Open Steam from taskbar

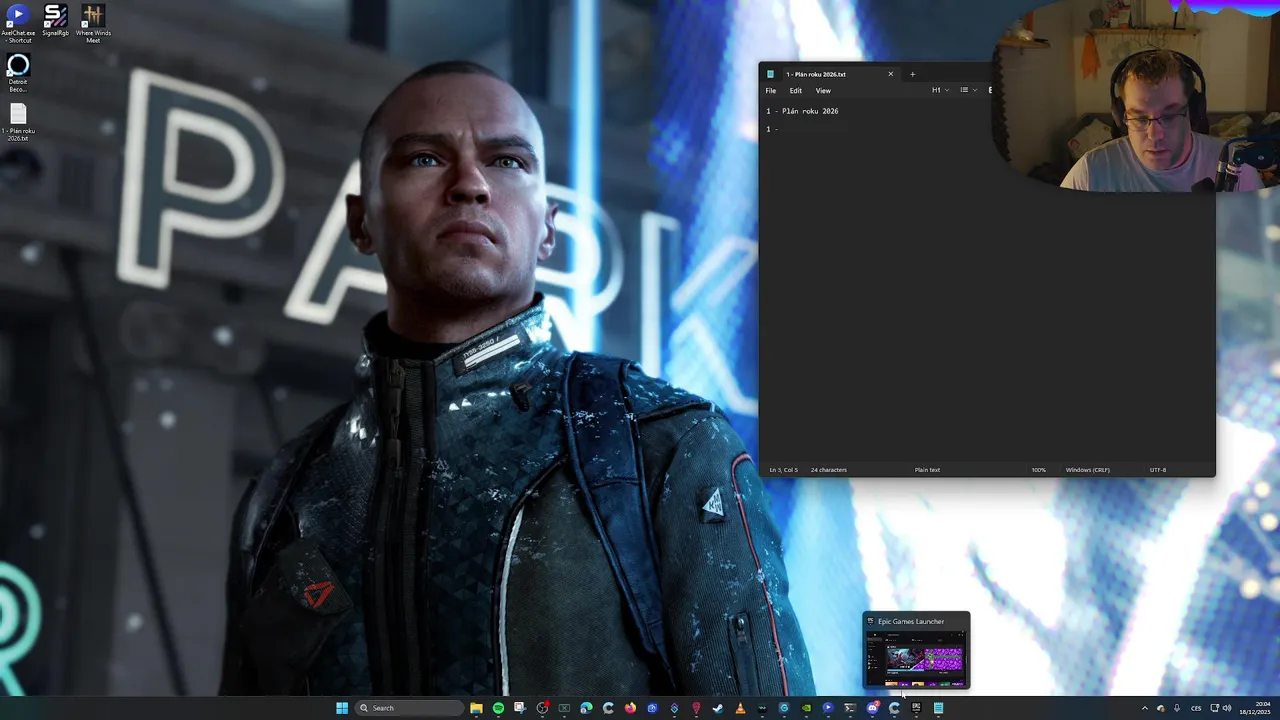(718, 708)
